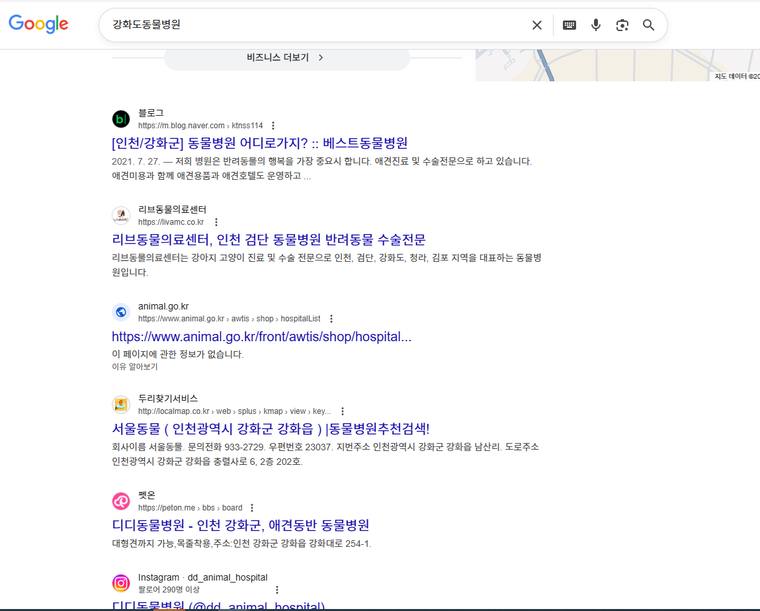This screenshot has height=611, width=760.
Task: Click the https://livamc.co.kr URL text
Action: pyautogui.click(x=171, y=222)
